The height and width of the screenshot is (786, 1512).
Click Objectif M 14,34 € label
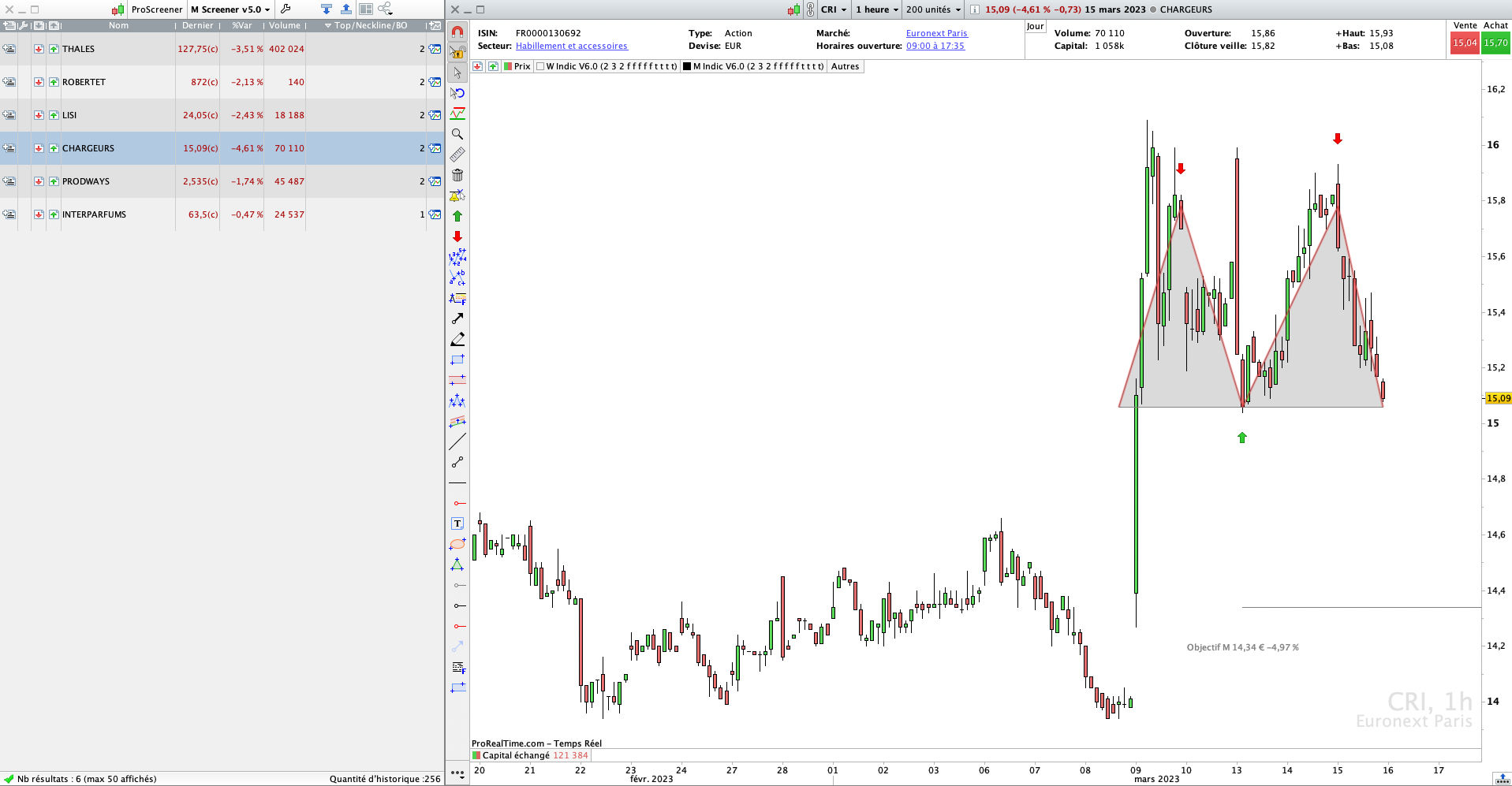(x=1242, y=647)
